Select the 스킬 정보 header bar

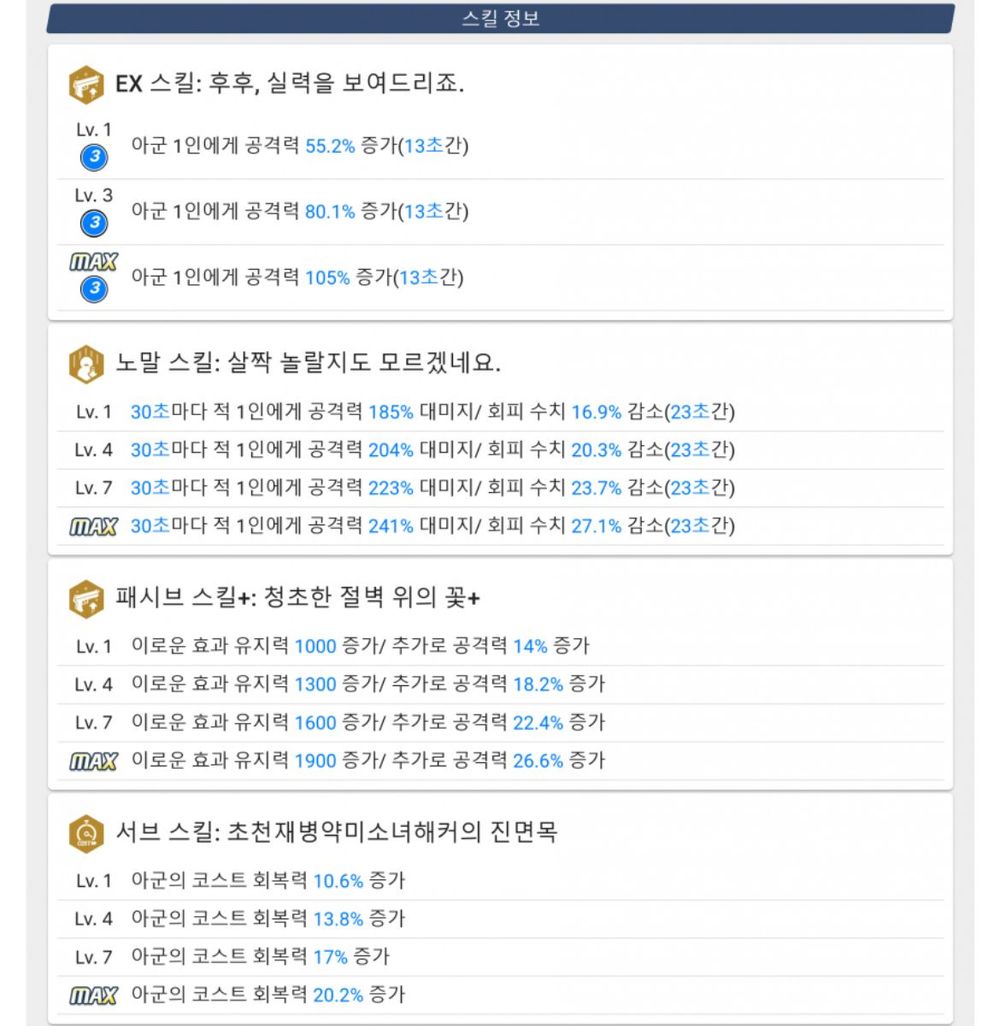pyautogui.click(x=500, y=18)
